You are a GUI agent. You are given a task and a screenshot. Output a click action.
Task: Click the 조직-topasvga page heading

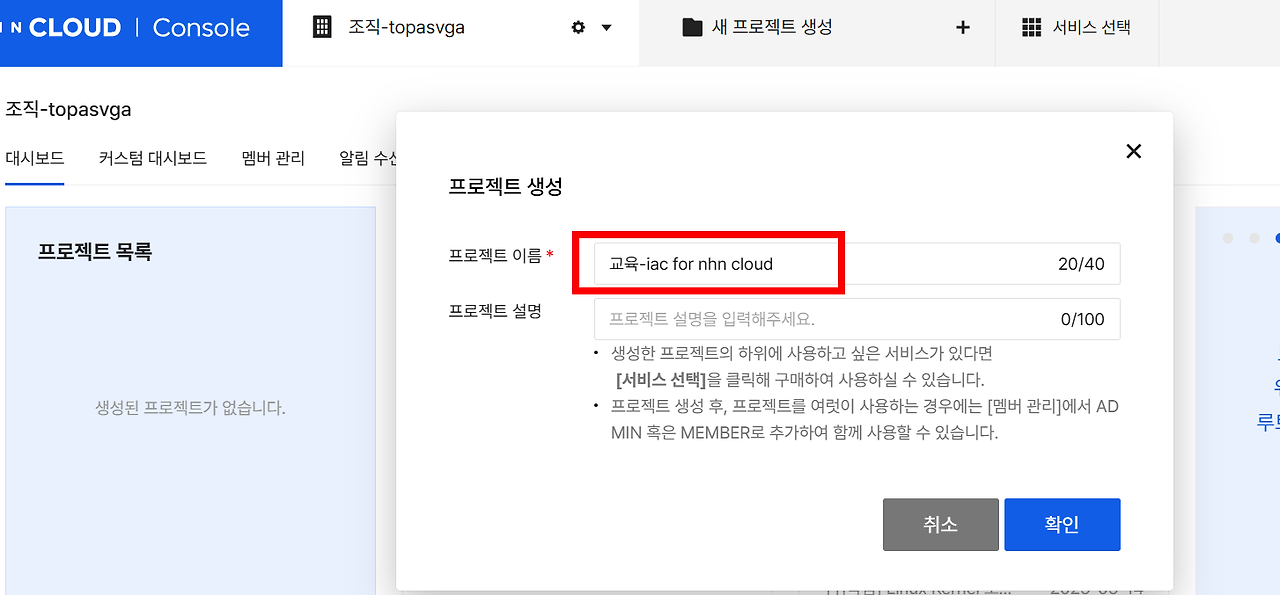coord(68,109)
